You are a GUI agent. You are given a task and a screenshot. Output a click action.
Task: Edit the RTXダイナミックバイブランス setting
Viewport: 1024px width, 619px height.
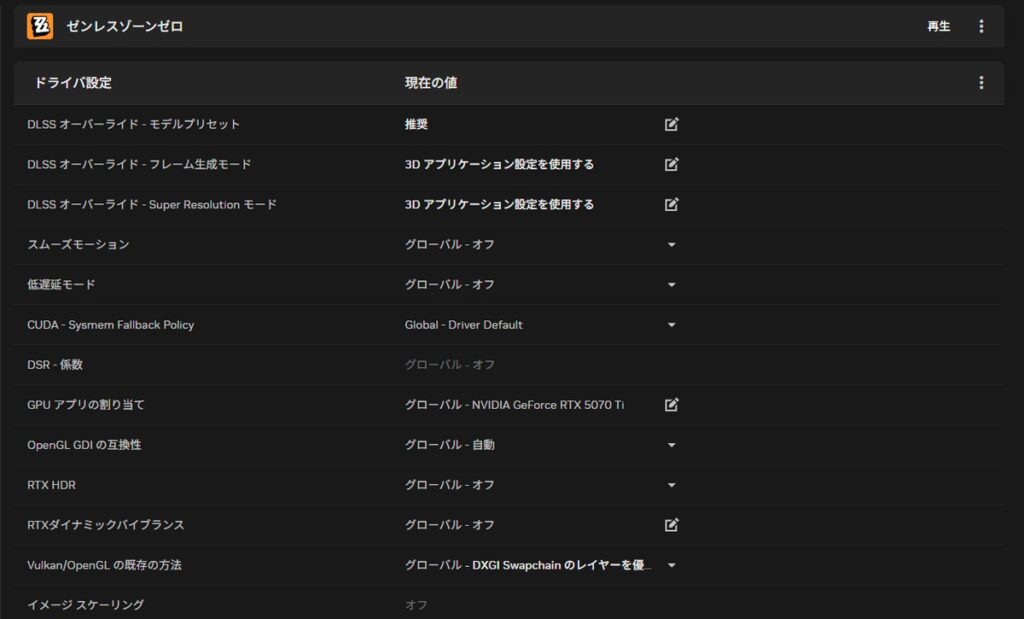coord(671,525)
